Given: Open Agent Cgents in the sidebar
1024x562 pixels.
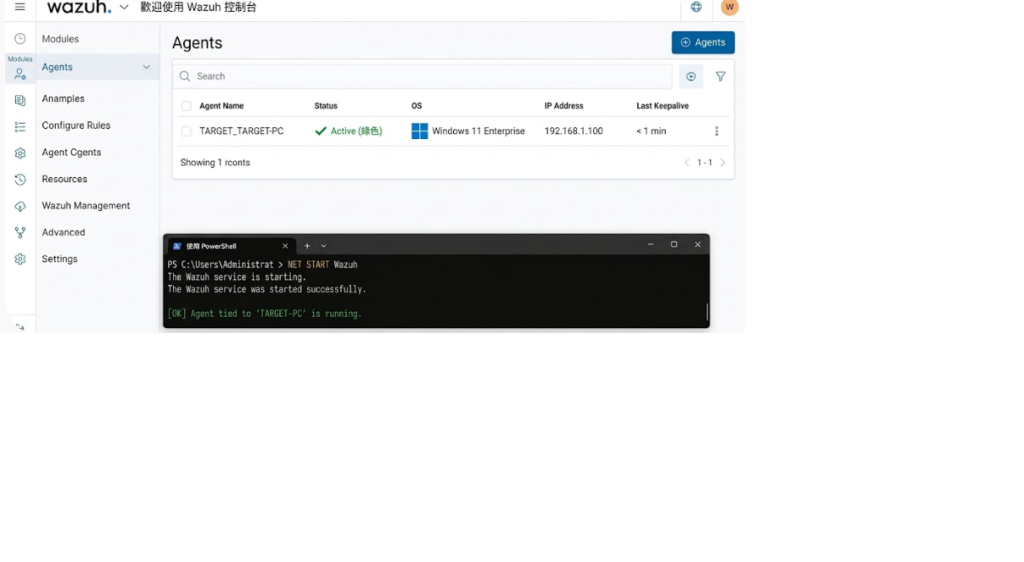Looking at the screenshot, I should click(x=72, y=152).
